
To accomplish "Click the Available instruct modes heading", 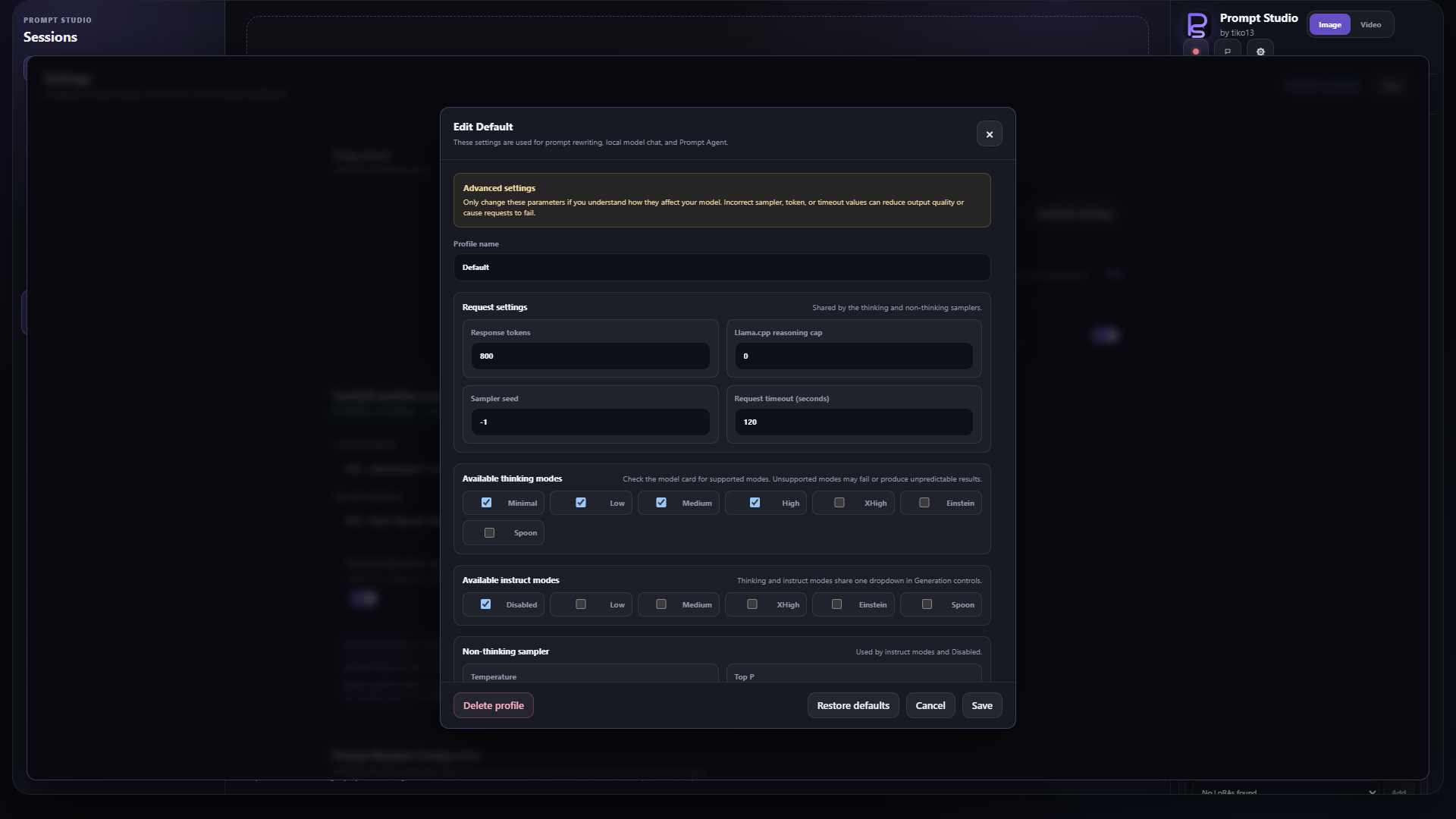I will coord(510,580).
